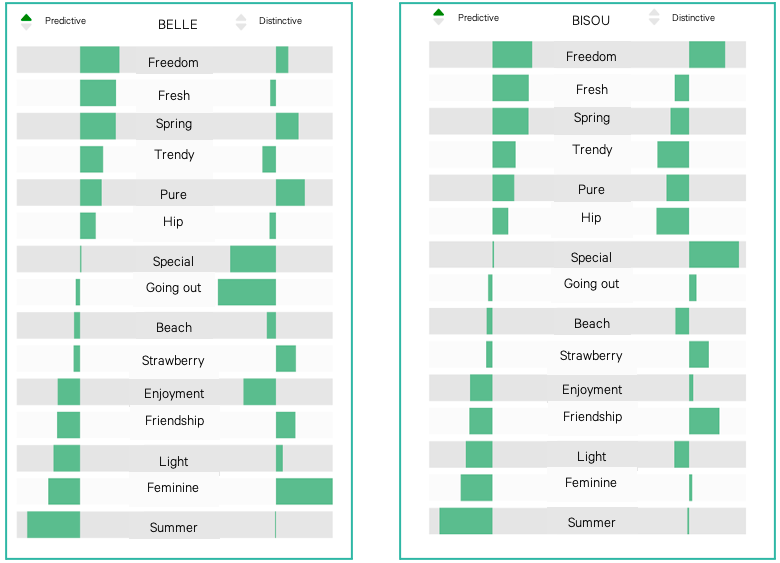Click the green up arrow beside Predictive in BELLE

click(x=26, y=16)
